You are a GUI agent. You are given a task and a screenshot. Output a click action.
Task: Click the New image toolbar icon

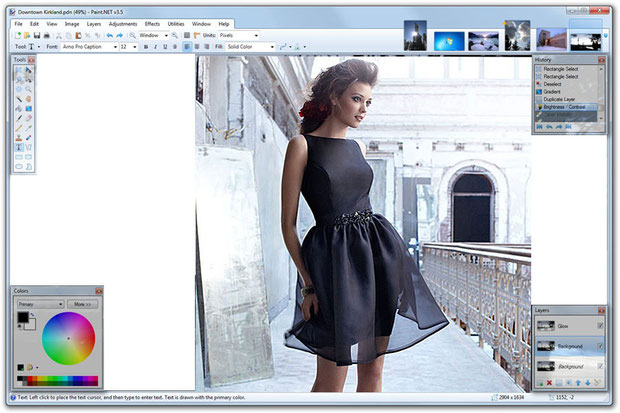[17, 36]
